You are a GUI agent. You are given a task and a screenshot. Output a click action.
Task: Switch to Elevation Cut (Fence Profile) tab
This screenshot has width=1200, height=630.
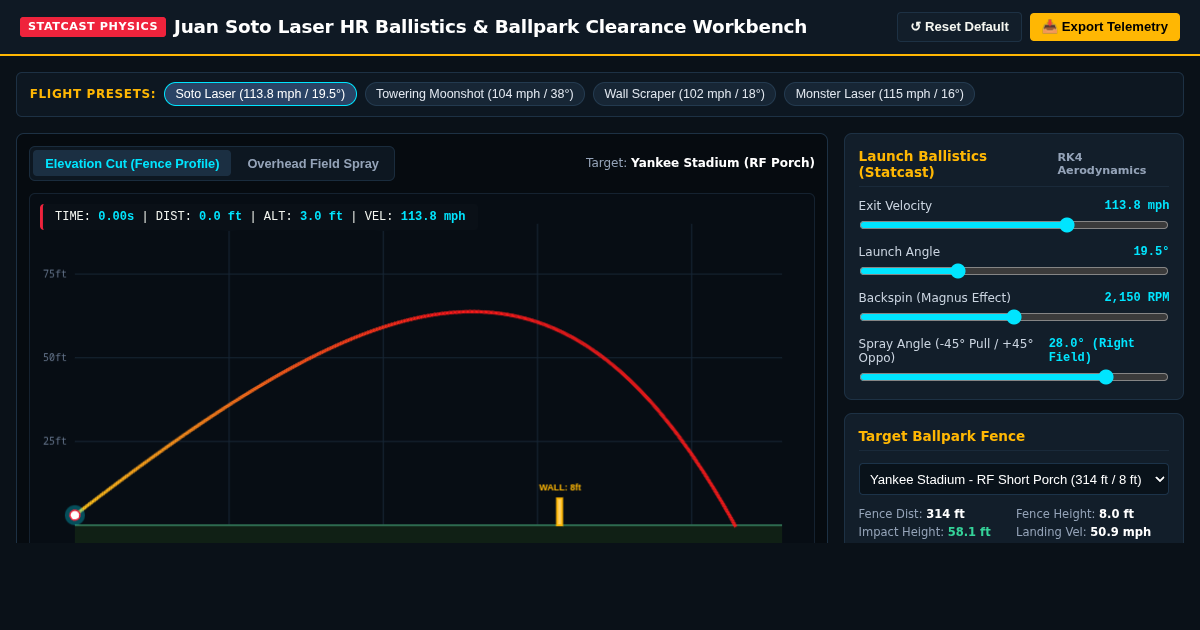tap(132, 163)
